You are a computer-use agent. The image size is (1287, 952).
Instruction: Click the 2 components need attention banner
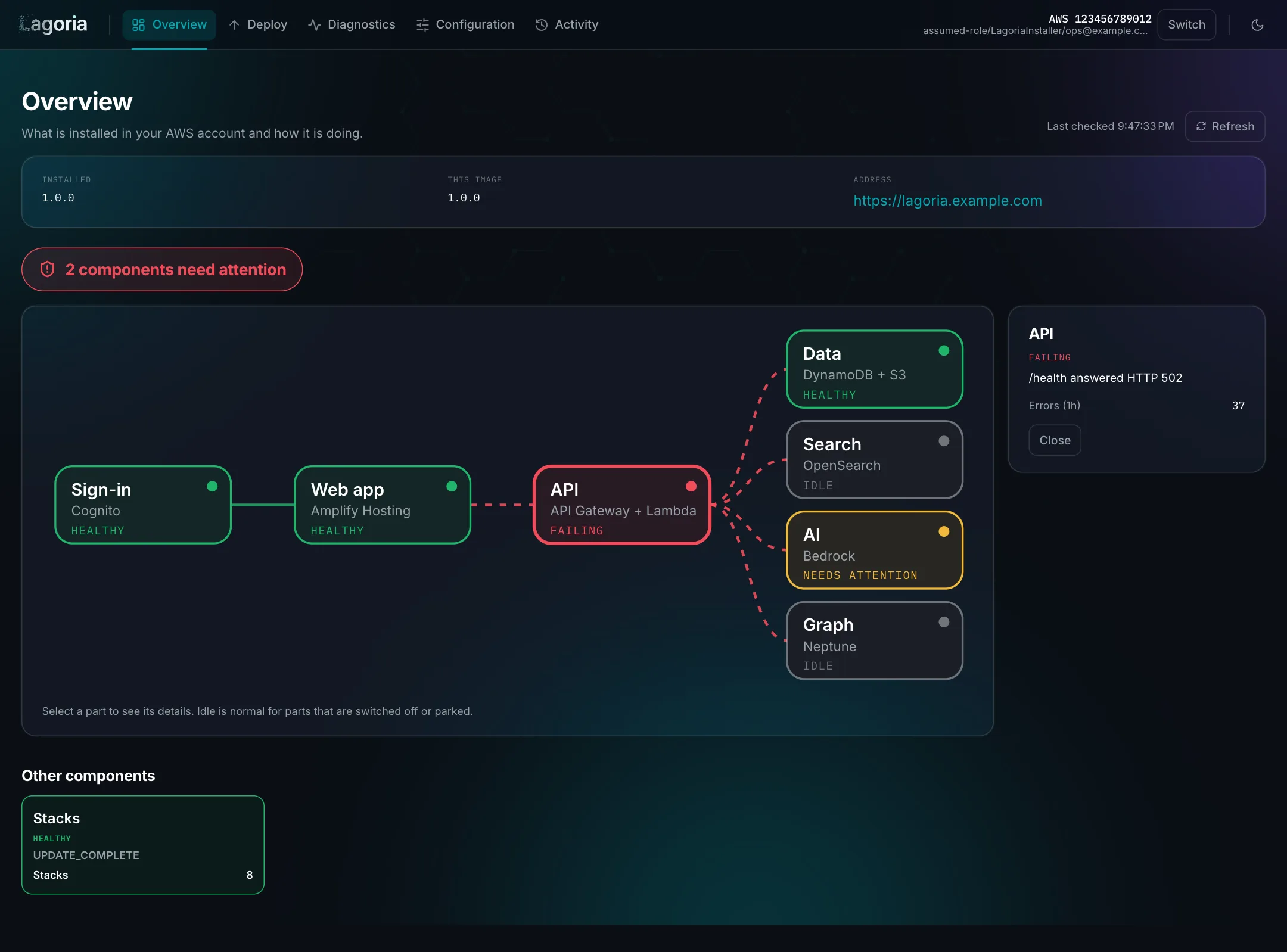click(162, 269)
